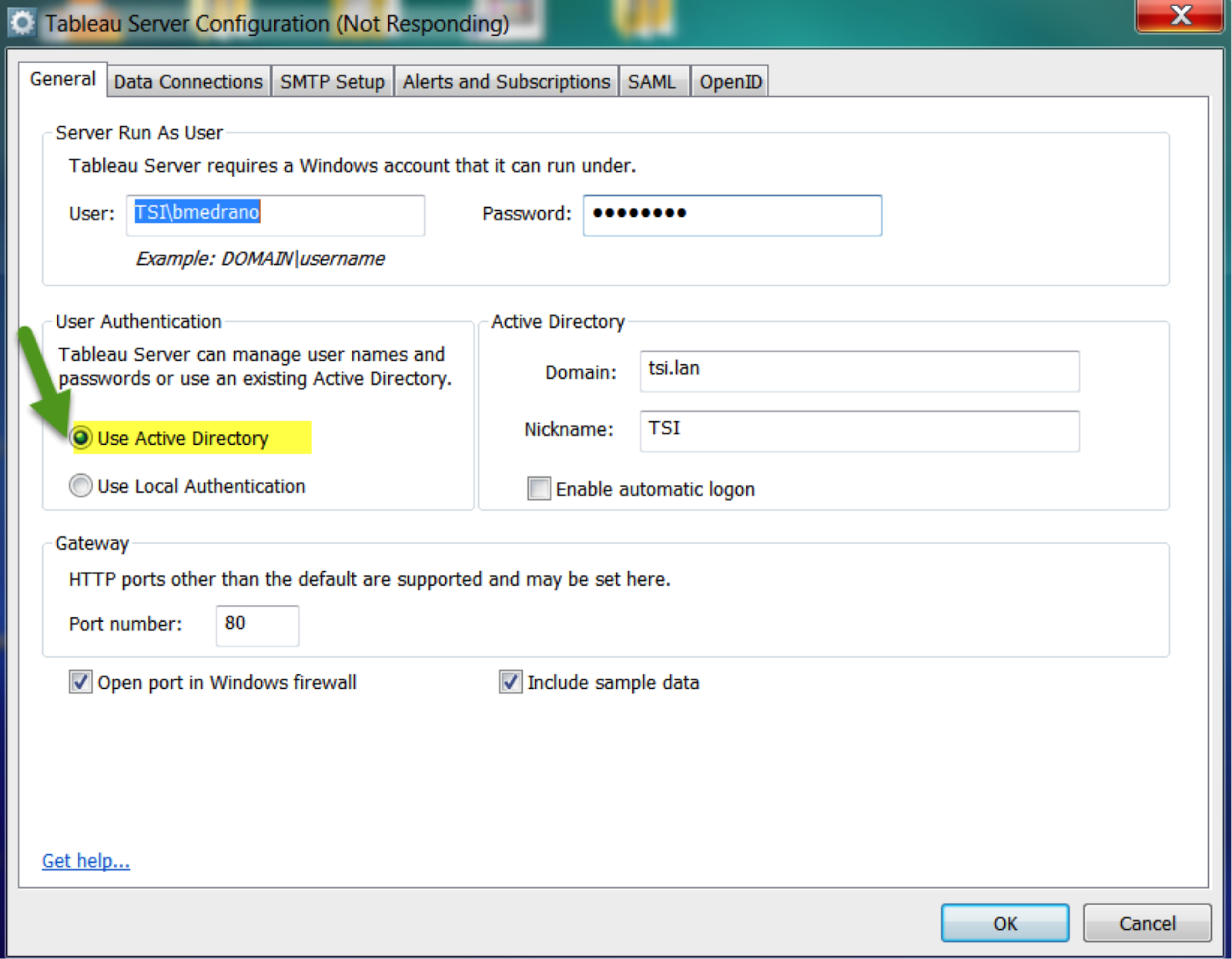
Task: Click the Nickname text field
Action: [x=859, y=430]
